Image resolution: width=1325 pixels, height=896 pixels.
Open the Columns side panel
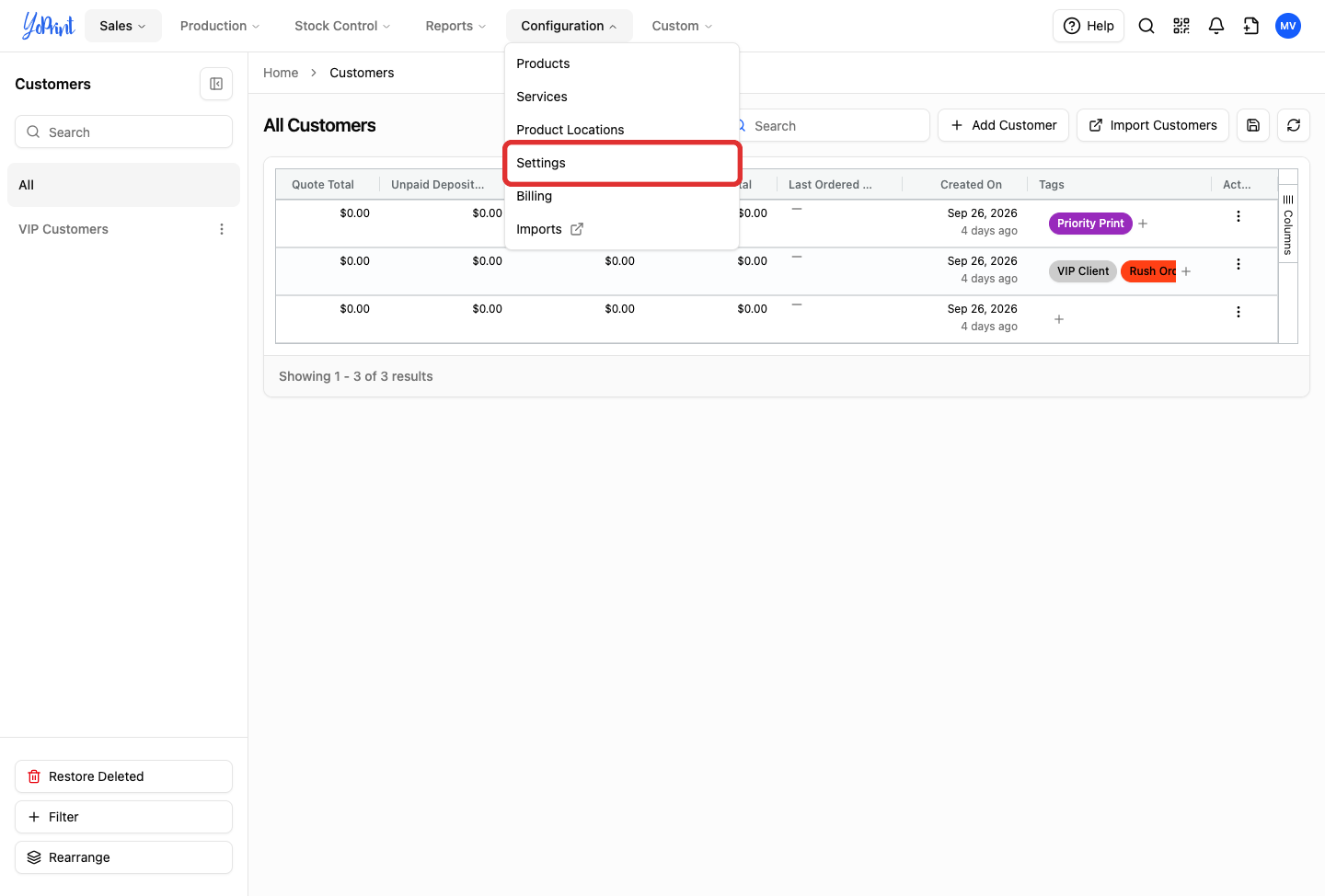tap(1288, 224)
